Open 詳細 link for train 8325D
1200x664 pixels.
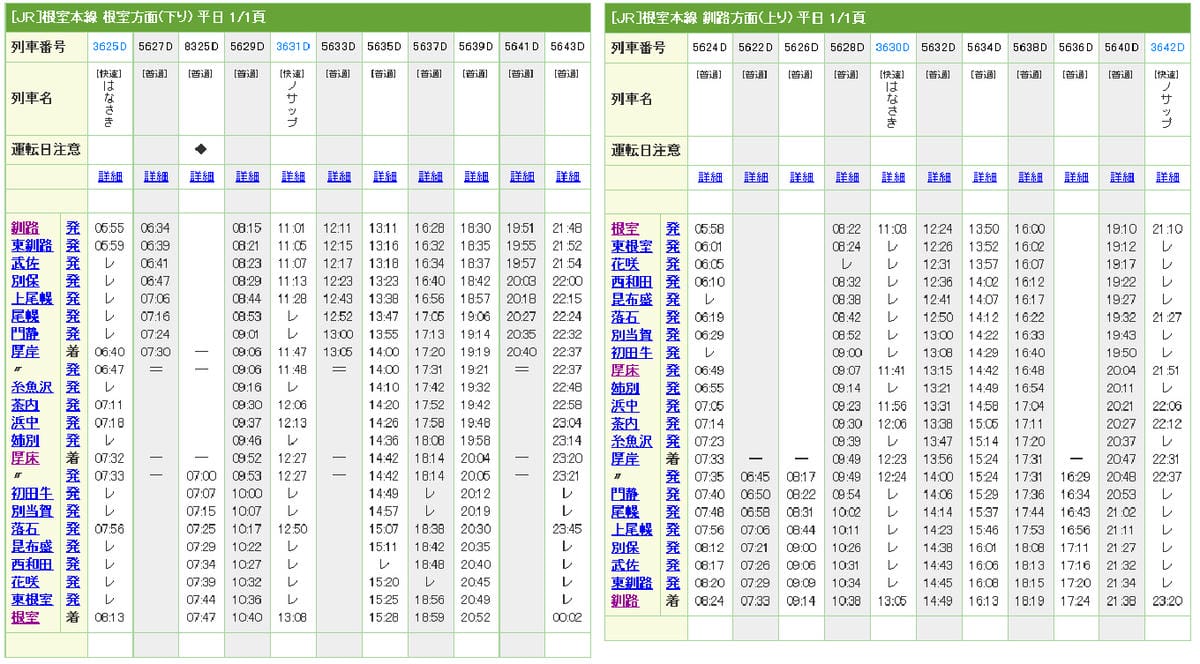point(202,177)
